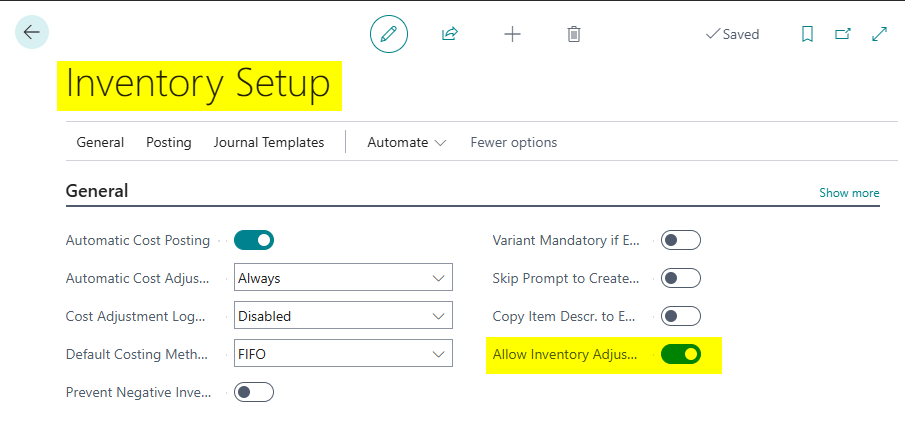Click the trash delete icon
Viewport: 905px width, 425px height.
point(574,34)
